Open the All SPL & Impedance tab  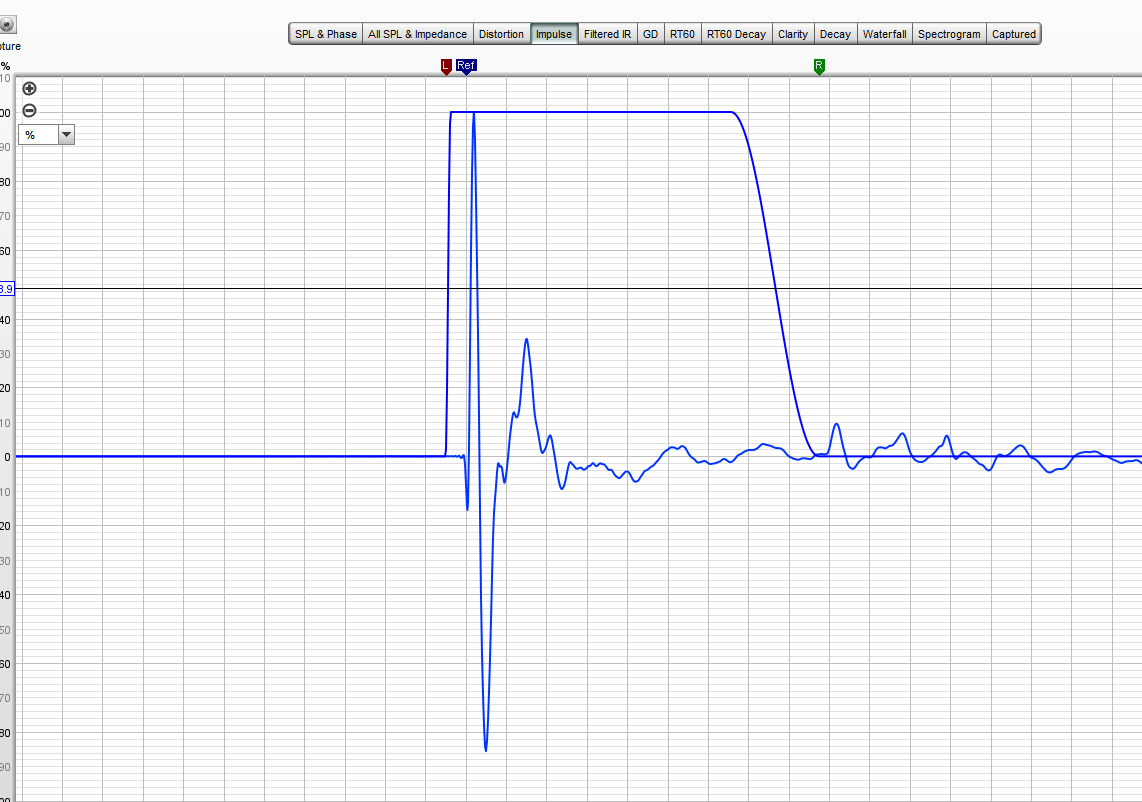417,34
